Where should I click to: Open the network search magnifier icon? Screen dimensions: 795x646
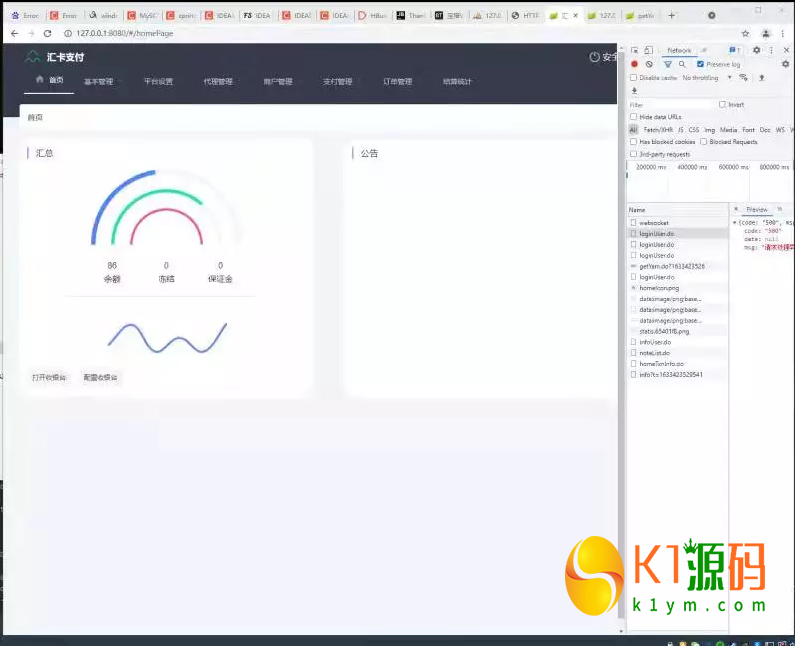pos(682,64)
